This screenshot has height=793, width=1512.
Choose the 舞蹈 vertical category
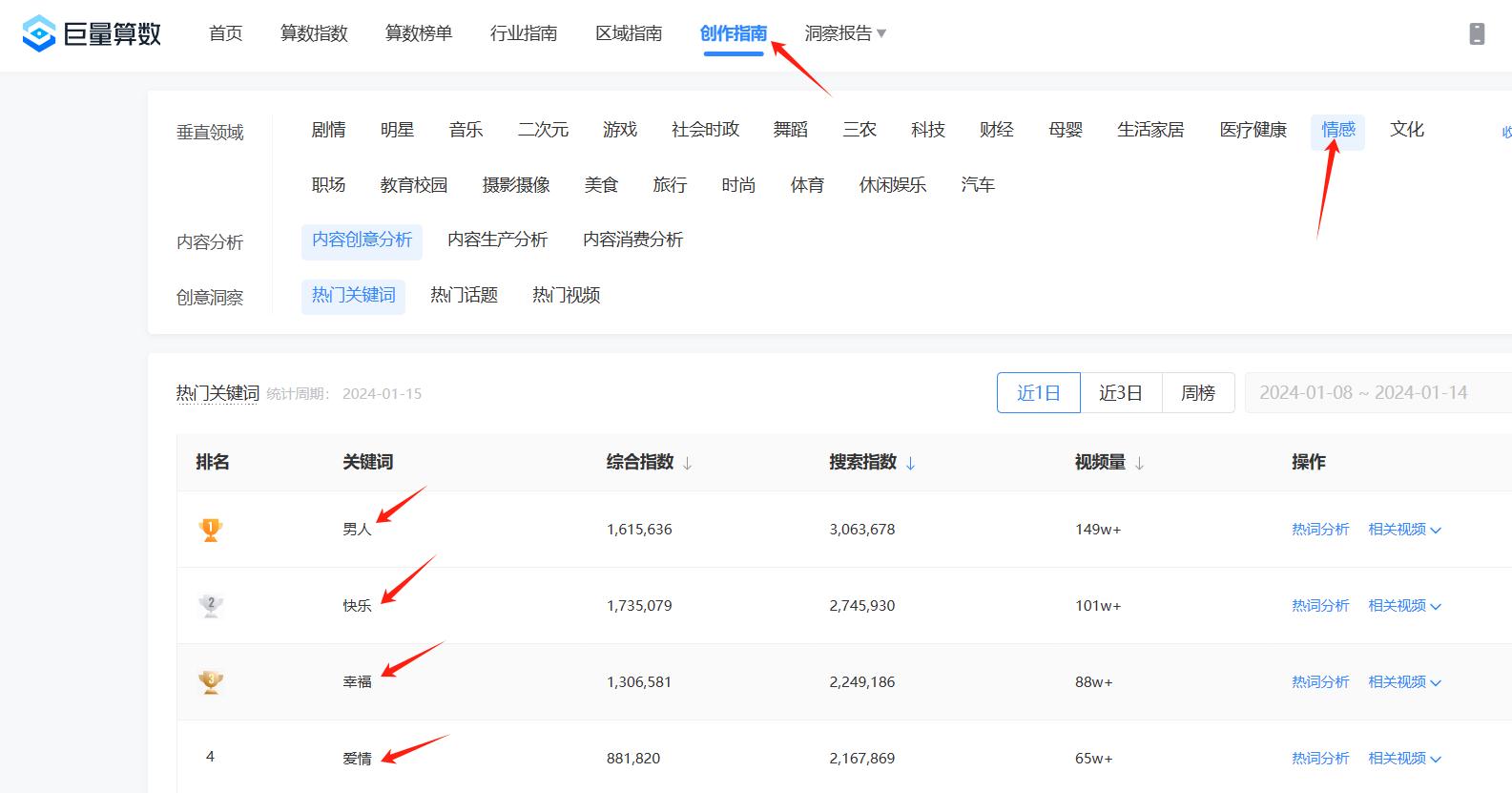790,130
